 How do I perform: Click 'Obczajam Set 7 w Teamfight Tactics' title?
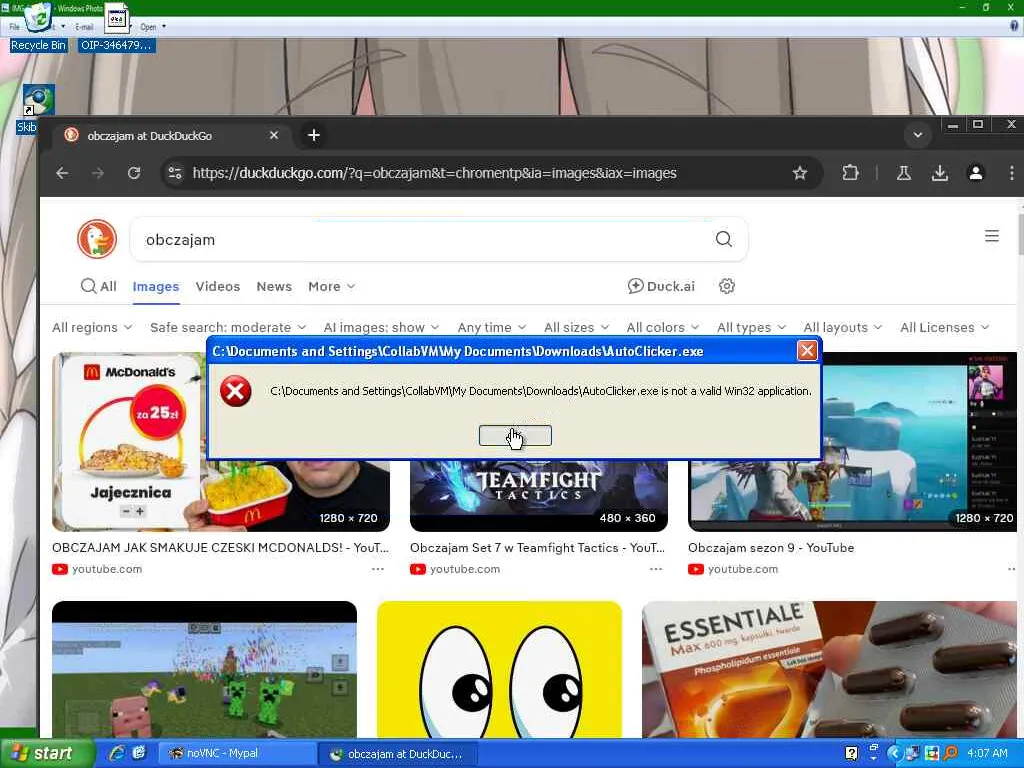(x=537, y=547)
